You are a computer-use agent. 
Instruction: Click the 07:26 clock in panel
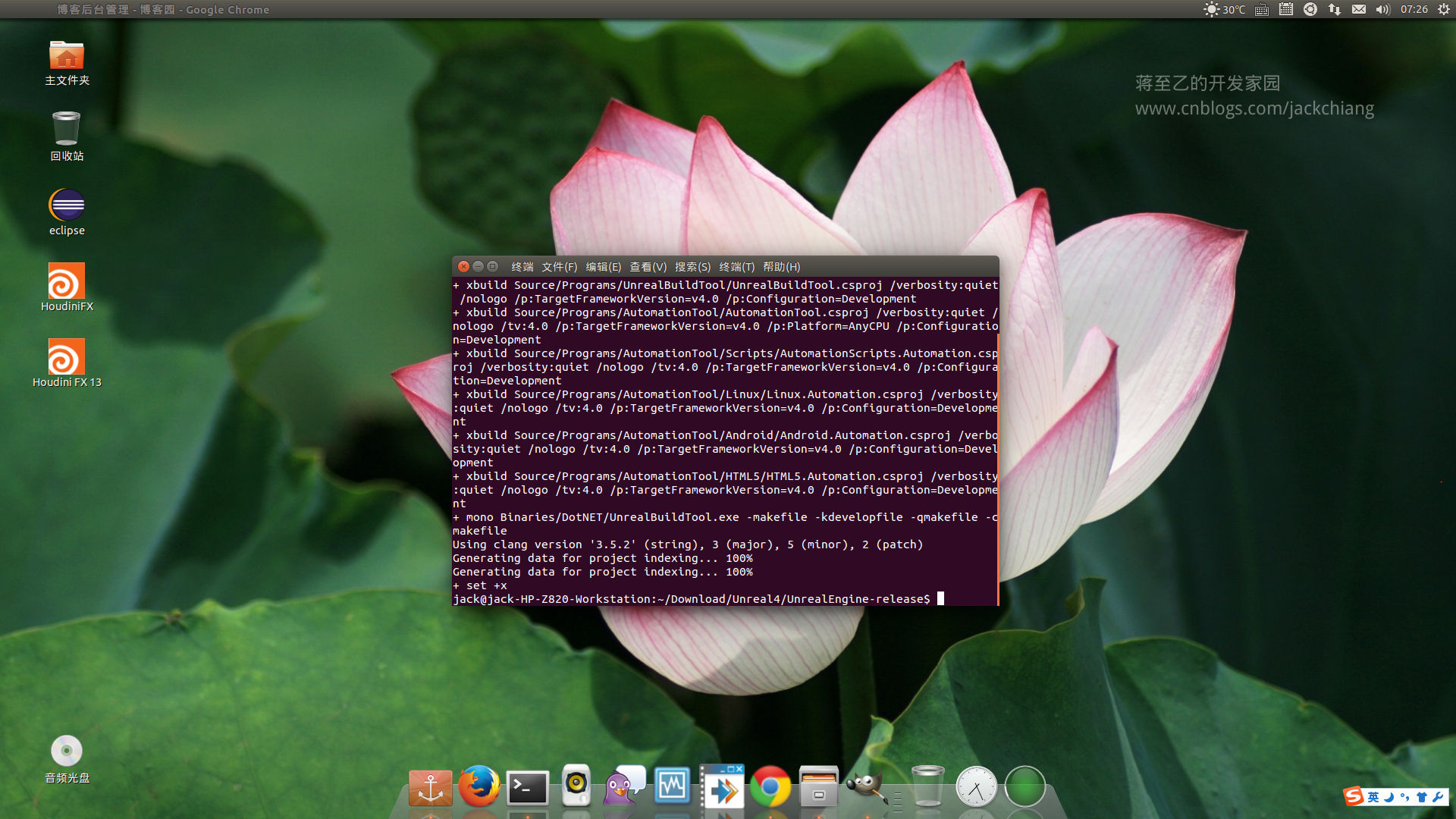coord(1414,10)
